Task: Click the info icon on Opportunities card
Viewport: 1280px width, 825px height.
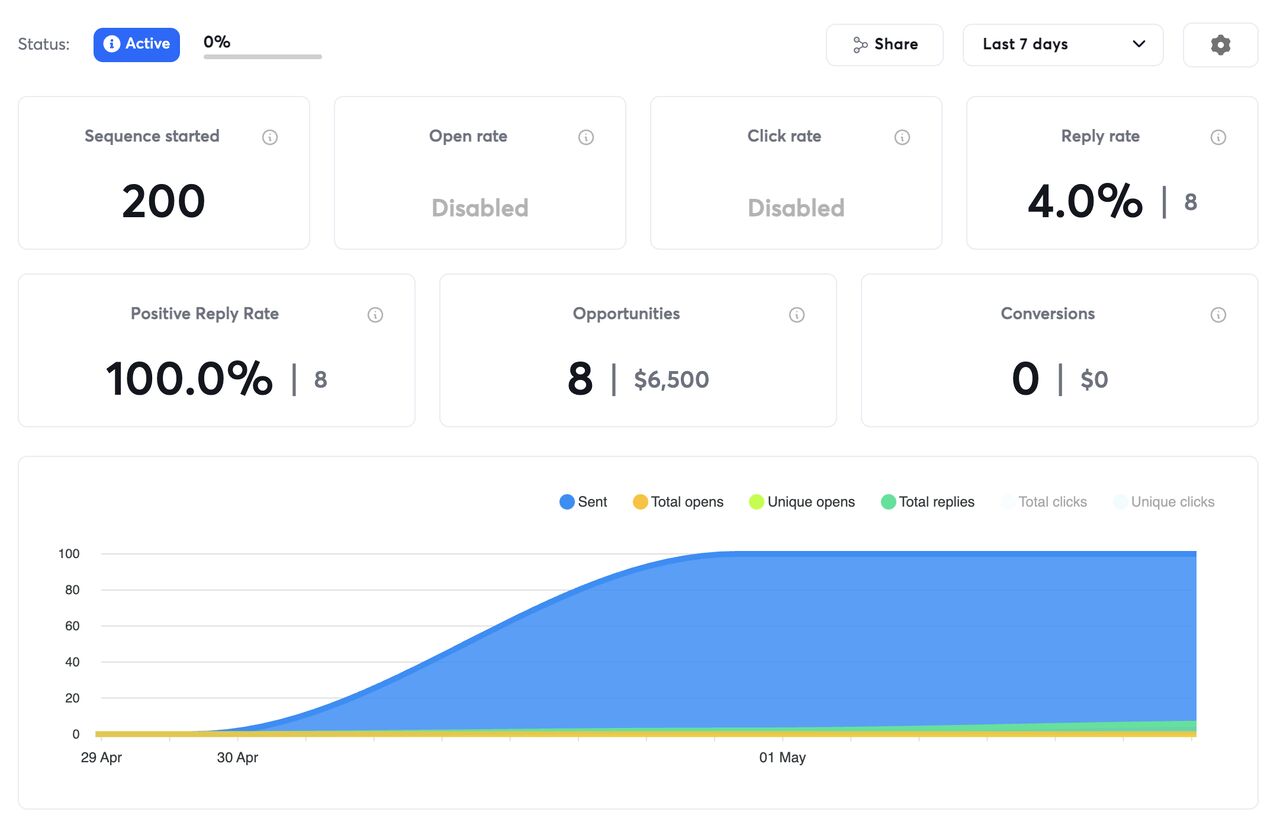Action: (797, 315)
